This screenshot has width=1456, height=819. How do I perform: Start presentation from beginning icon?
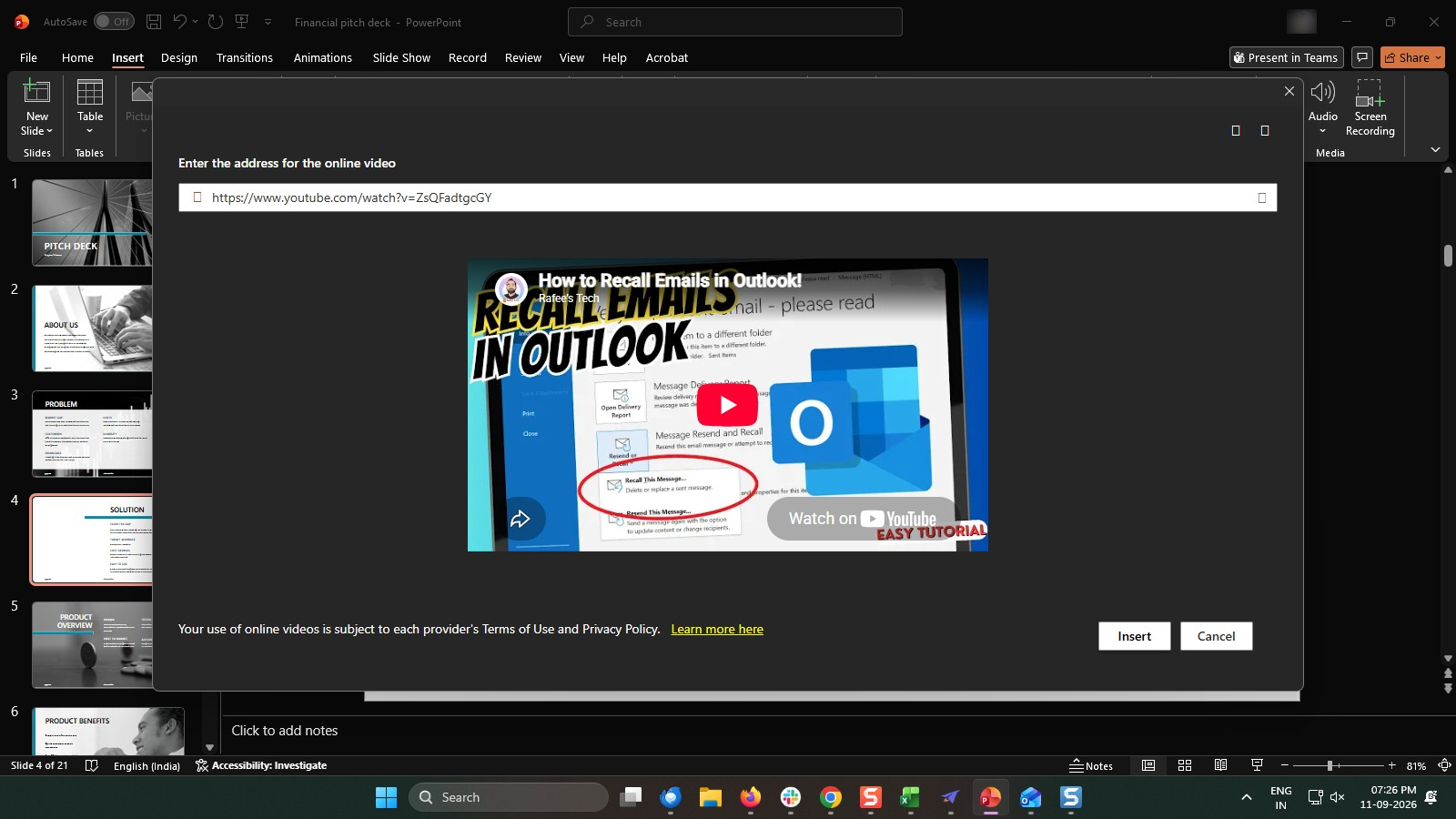point(242,22)
